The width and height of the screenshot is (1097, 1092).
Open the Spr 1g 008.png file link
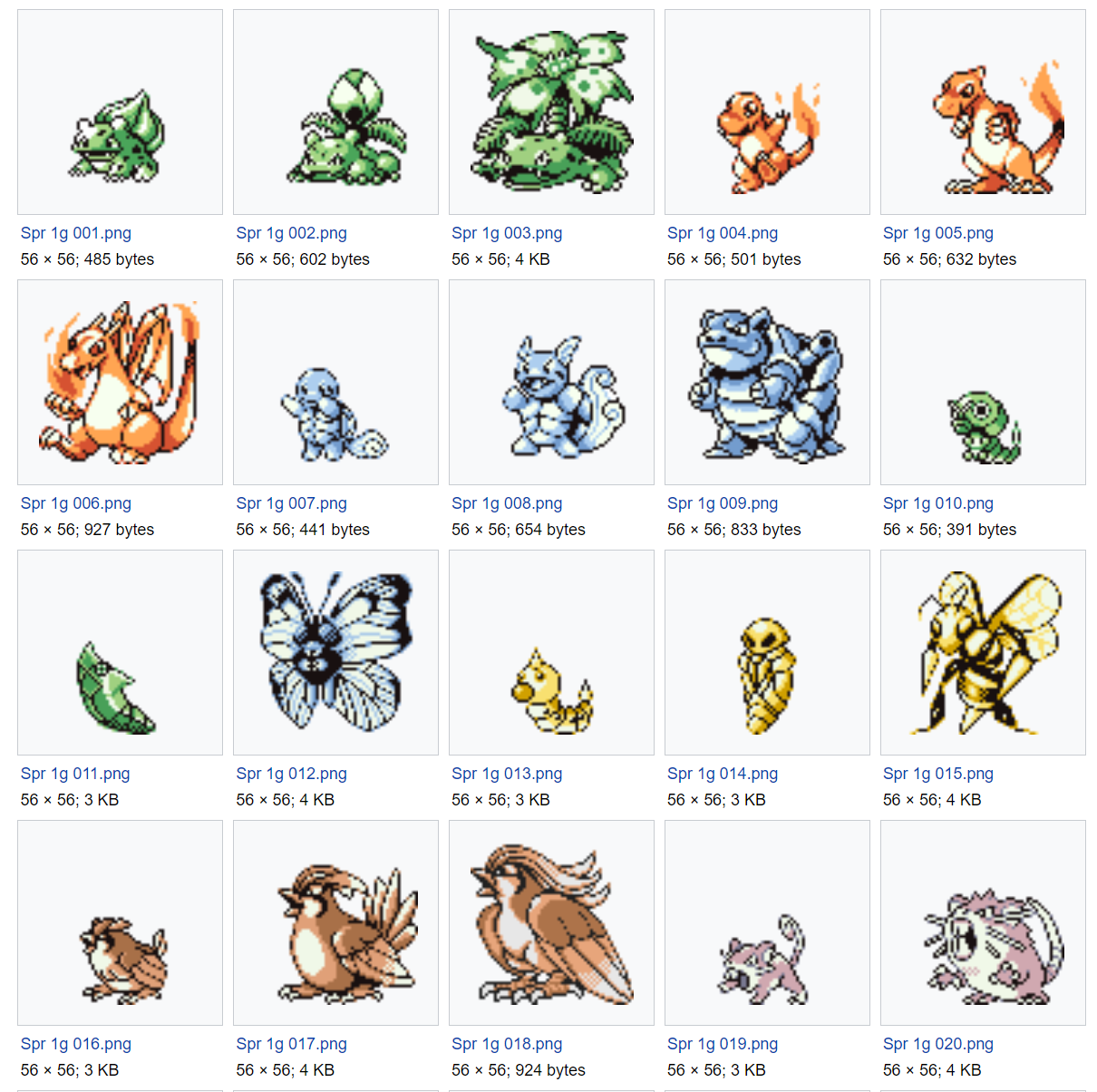click(x=507, y=503)
